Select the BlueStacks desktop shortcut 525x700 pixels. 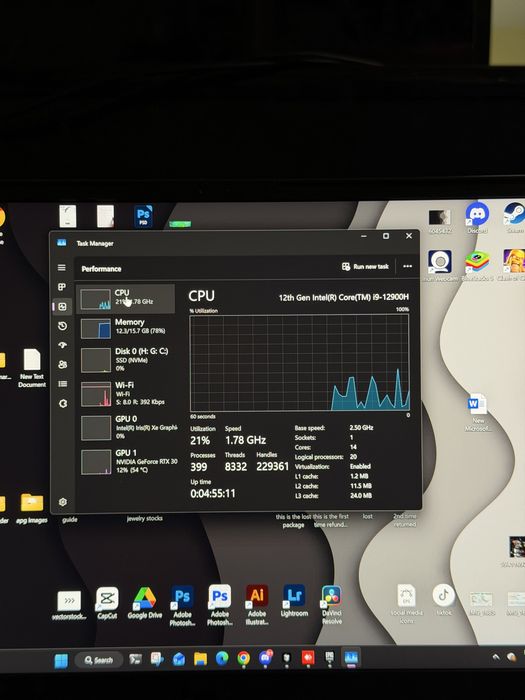[477, 266]
